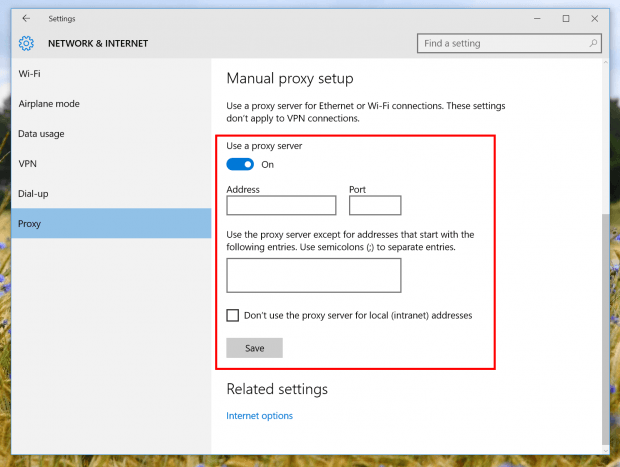Turn off the Use a proxy server toggle
Screen dimensions: 620x467
240,164
